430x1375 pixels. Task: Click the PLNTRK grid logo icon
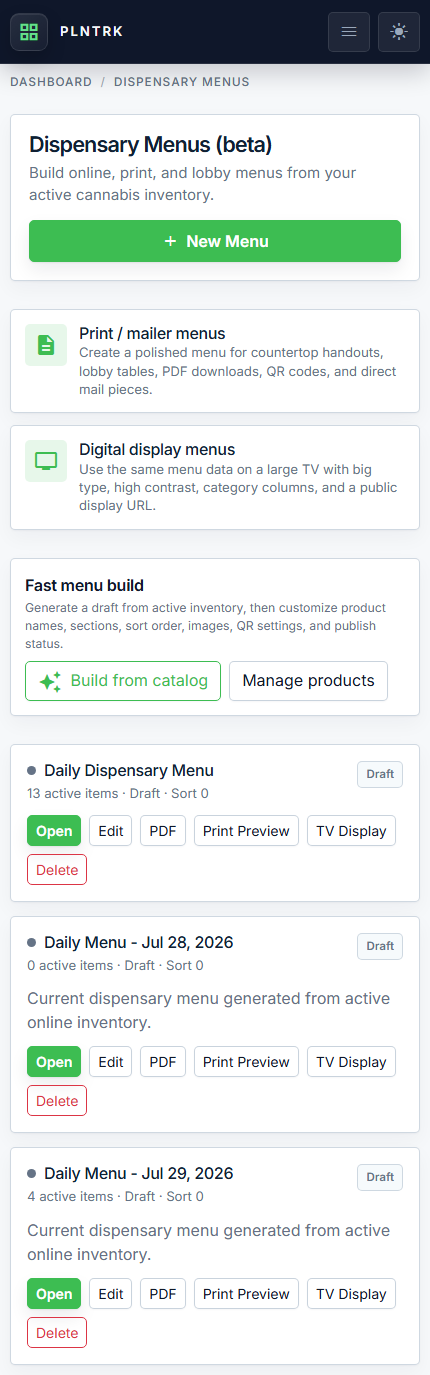29,31
